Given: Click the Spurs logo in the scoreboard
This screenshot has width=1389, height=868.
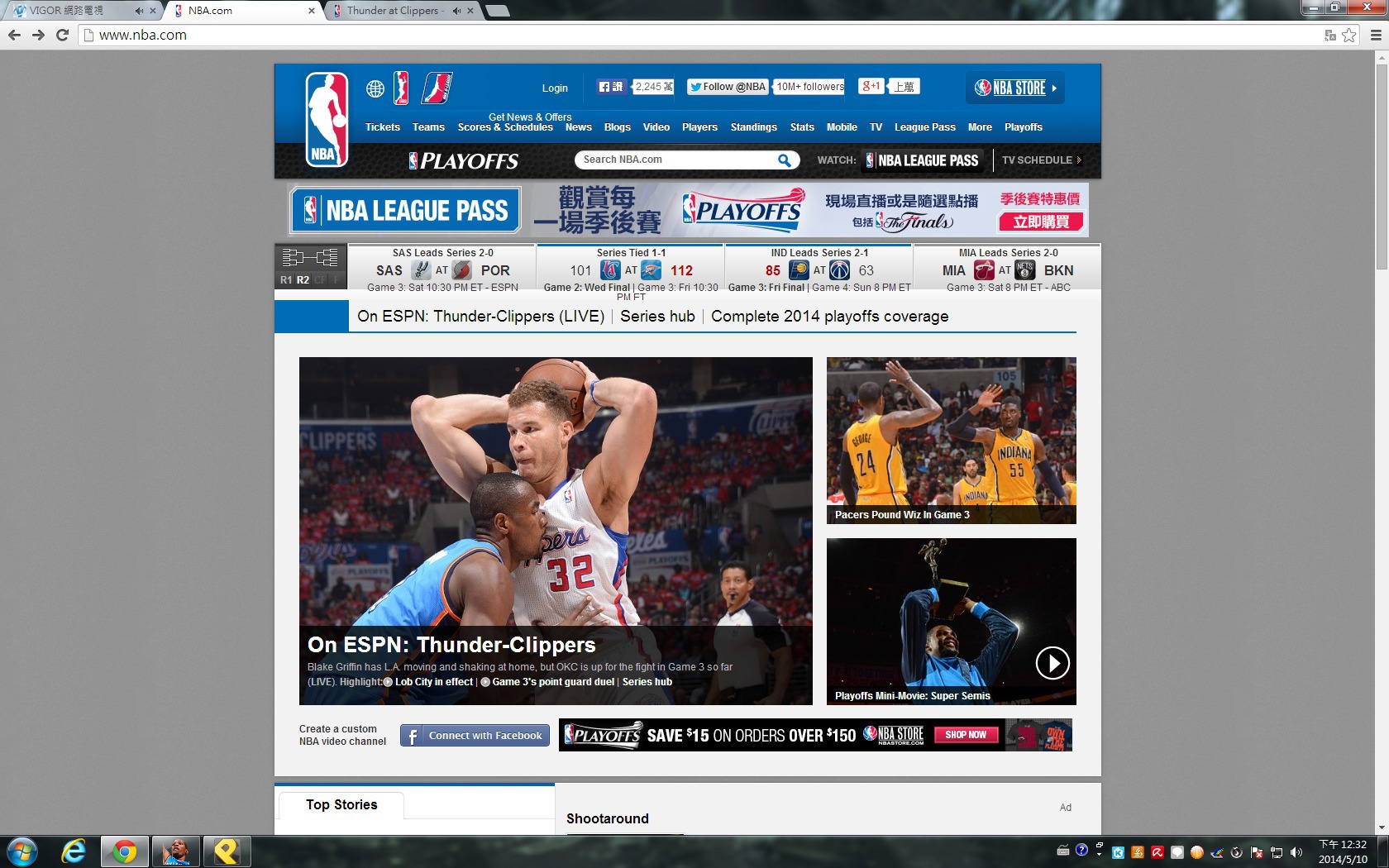Looking at the screenshot, I should point(421,269).
